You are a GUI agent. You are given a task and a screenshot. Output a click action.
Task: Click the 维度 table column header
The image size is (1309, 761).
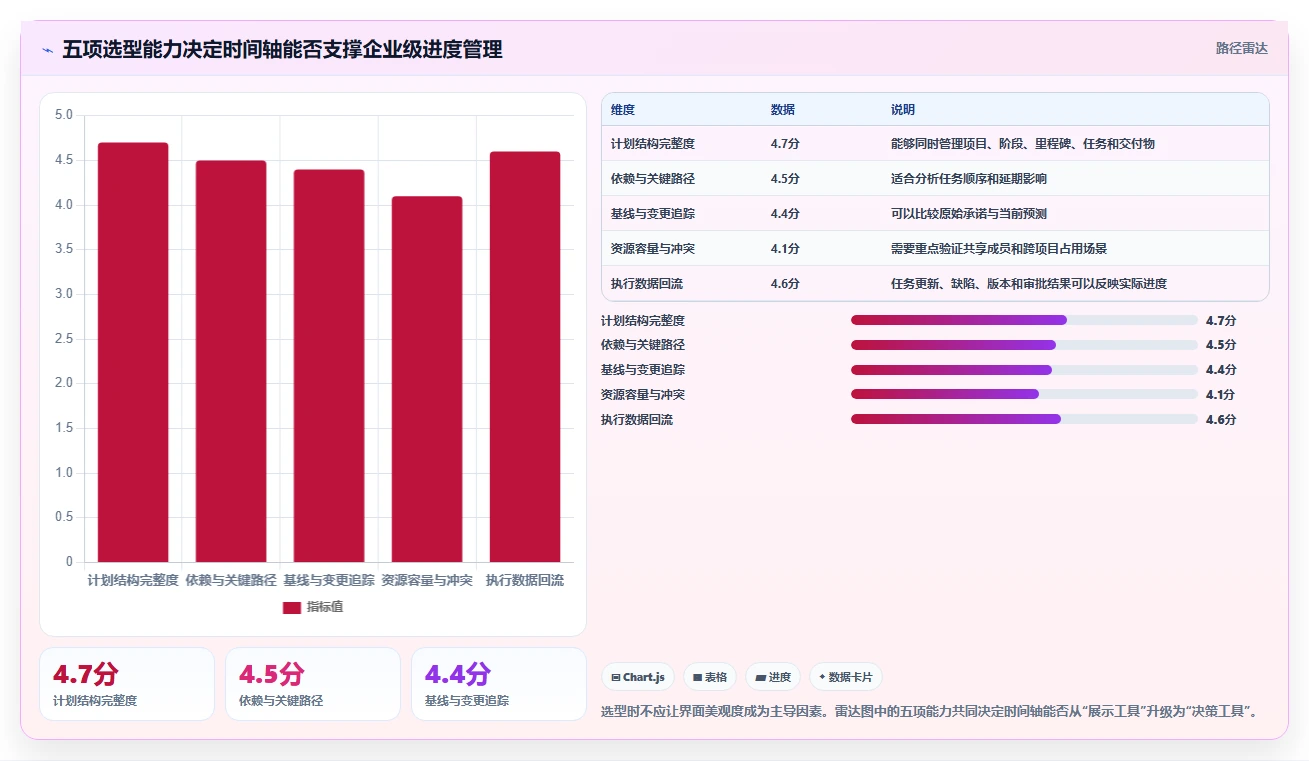(623, 110)
